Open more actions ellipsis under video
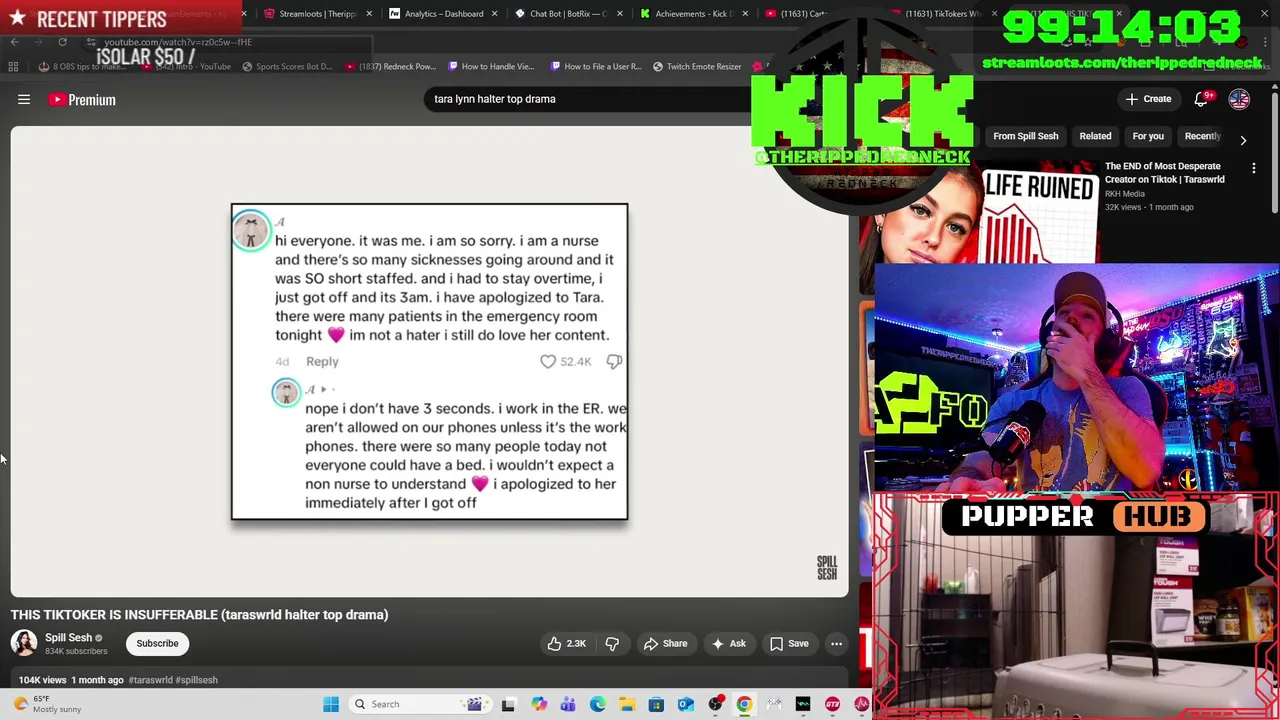Viewport: 1280px width, 720px height. pyautogui.click(x=836, y=644)
